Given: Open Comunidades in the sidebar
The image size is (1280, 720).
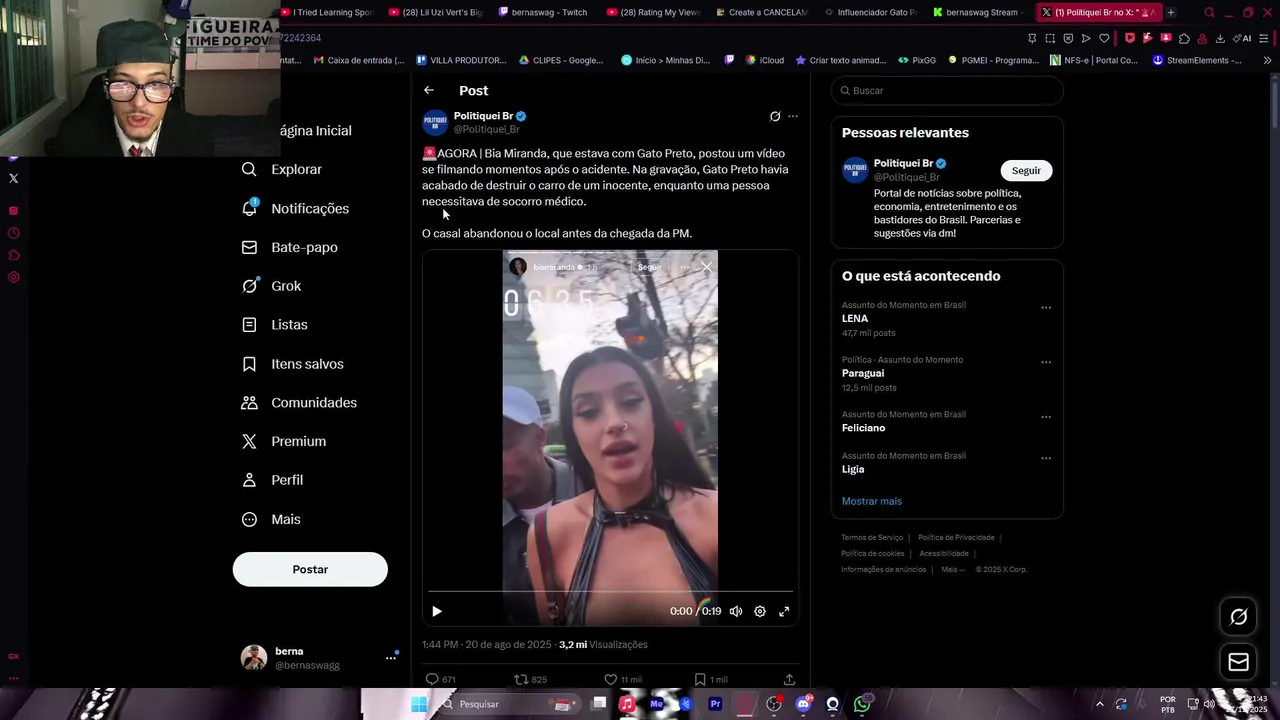Looking at the screenshot, I should coord(299,402).
